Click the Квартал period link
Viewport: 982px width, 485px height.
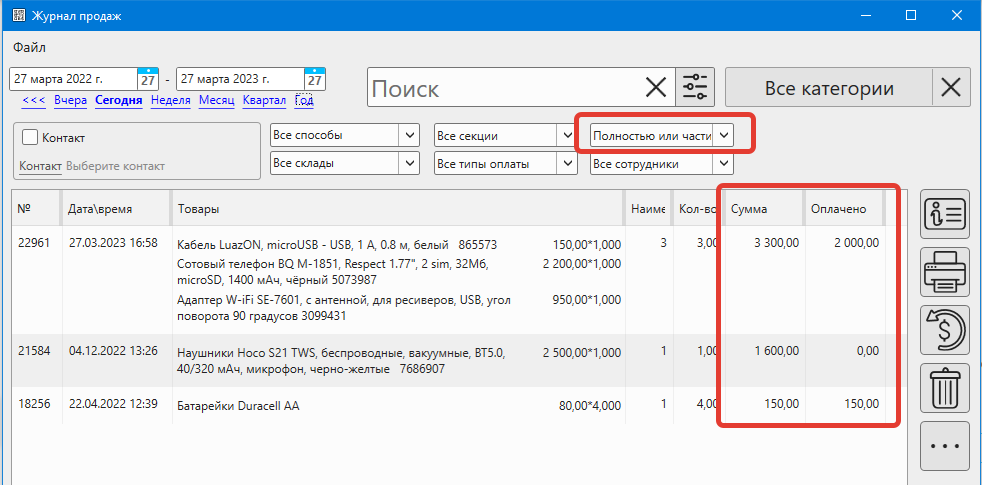coord(264,100)
